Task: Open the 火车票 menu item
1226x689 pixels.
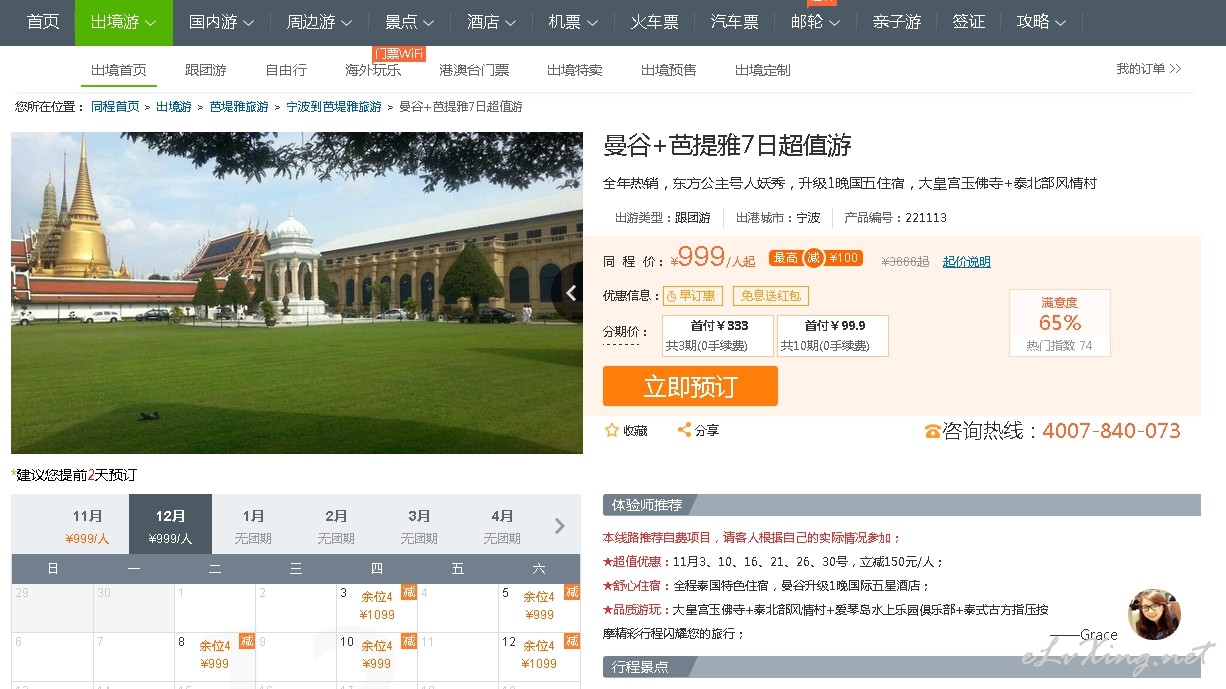Action: point(654,22)
